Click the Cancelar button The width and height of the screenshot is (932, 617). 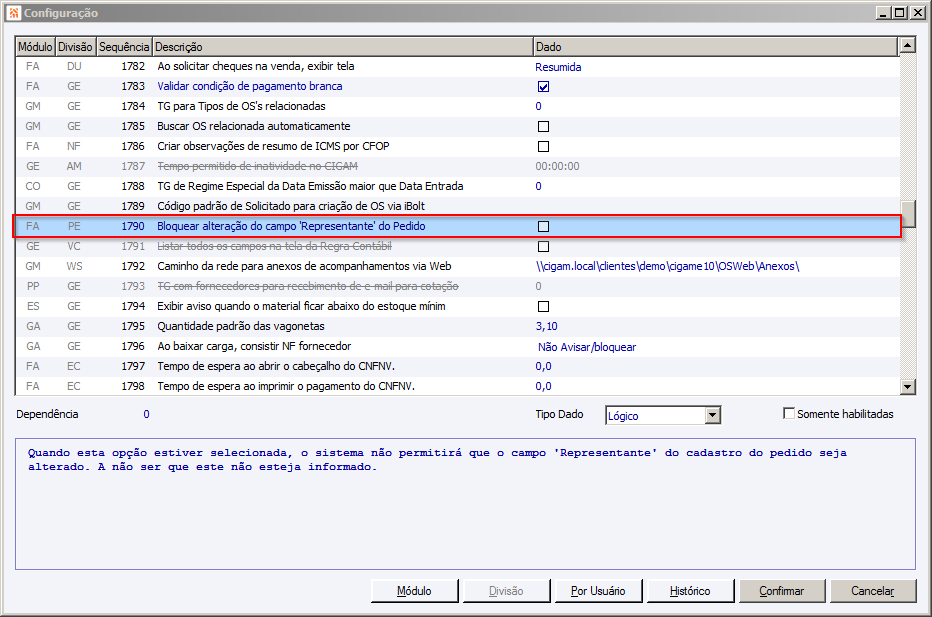point(873,591)
